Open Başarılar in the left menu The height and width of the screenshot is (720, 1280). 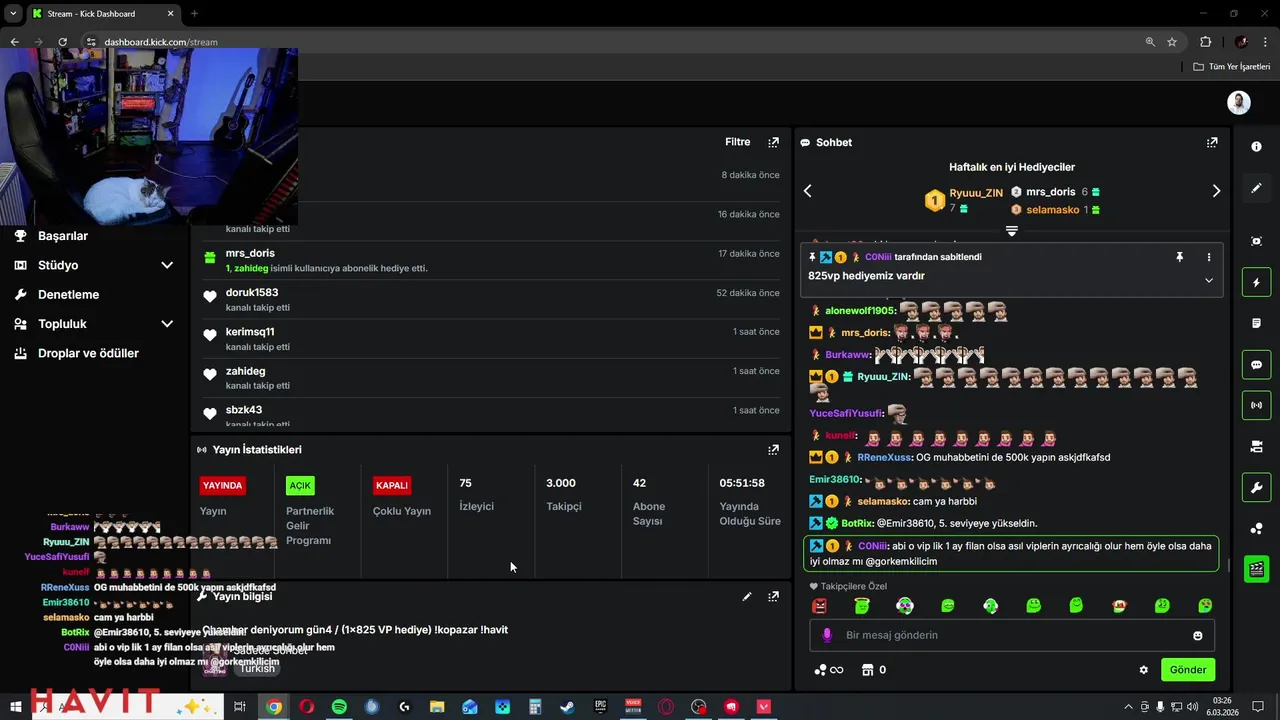[x=63, y=236]
